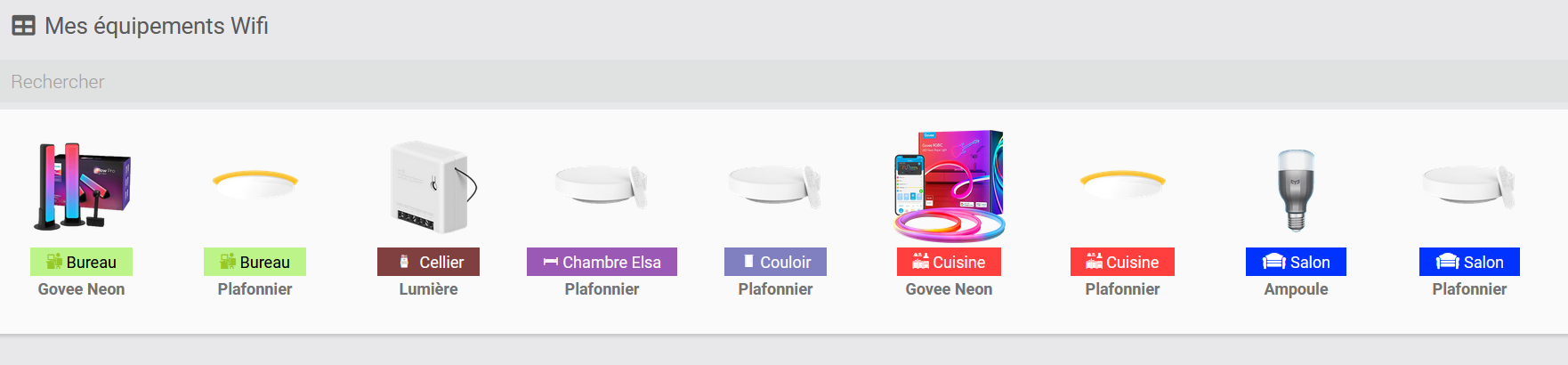Select the Bureau Plafonnier ceiling light image
Screen dimensions: 1568x365
(x=255, y=184)
